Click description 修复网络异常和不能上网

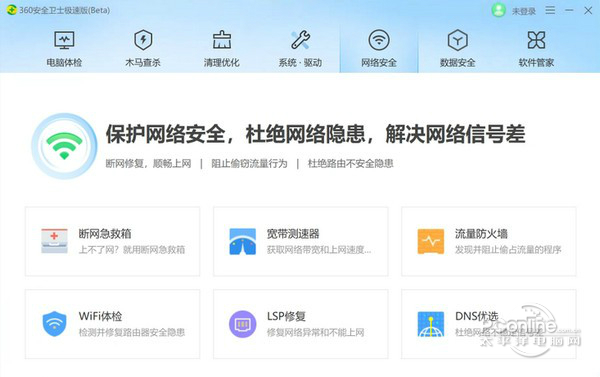coord(316,332)
